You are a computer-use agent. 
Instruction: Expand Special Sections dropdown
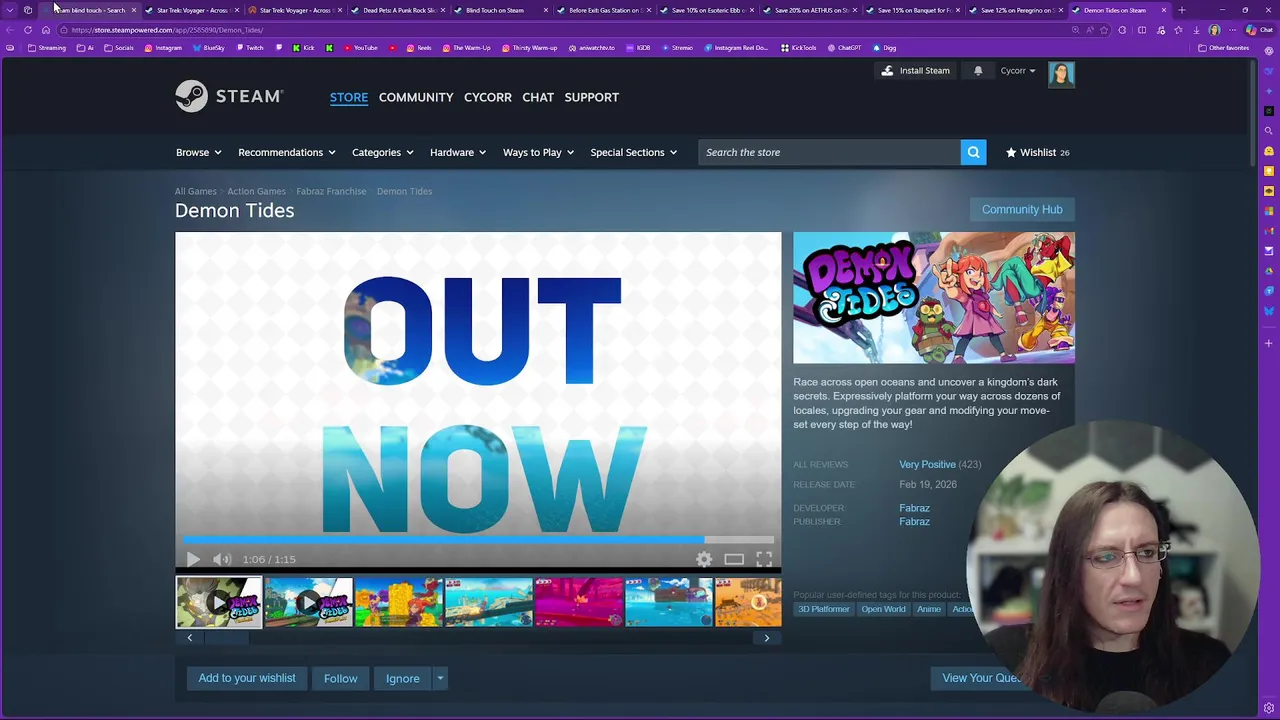coord(633,152)
